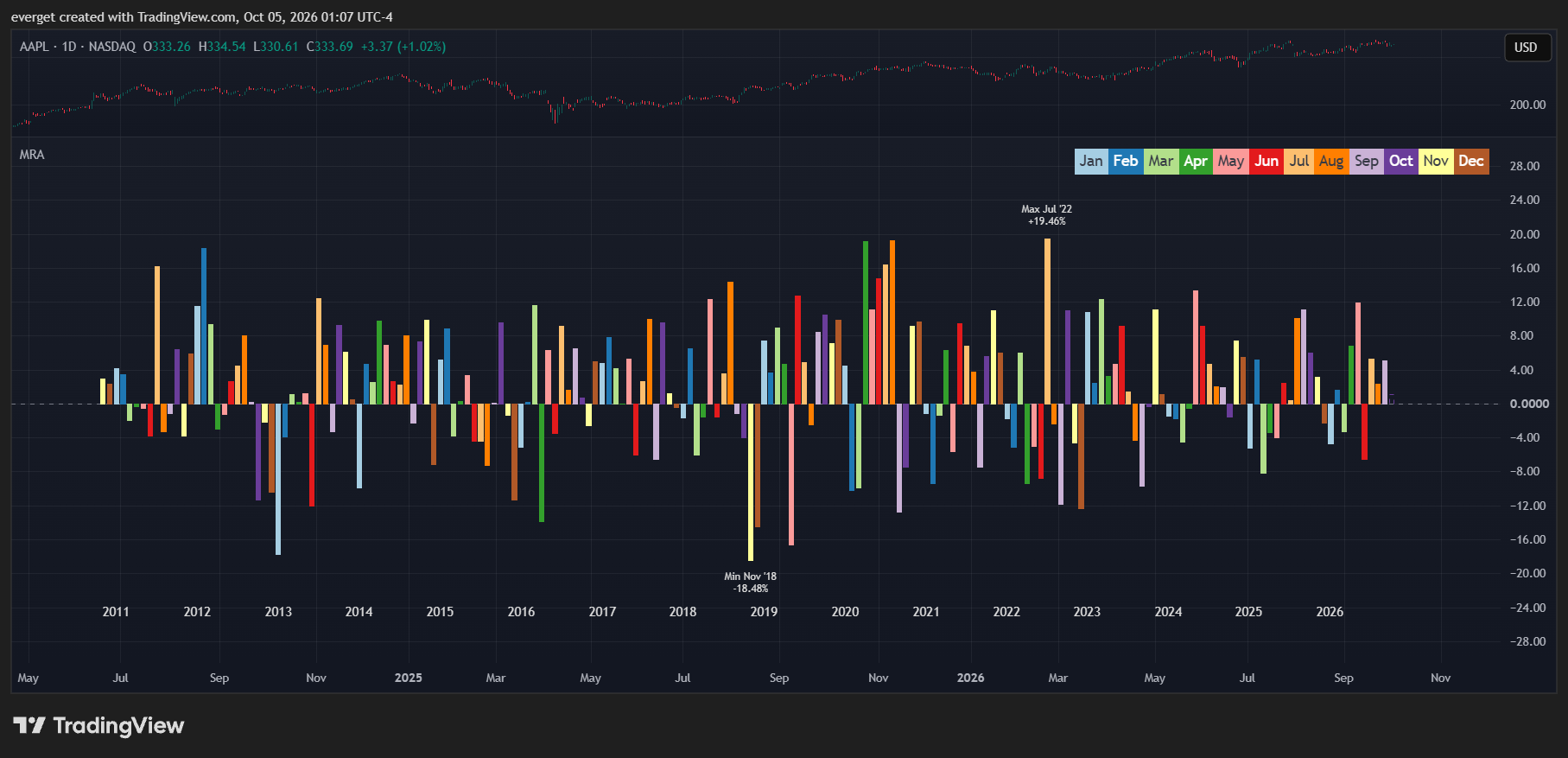This screenshot has width=1568, height=758.
Task: Select the Apr legend cell
Action: point(1196,161)
